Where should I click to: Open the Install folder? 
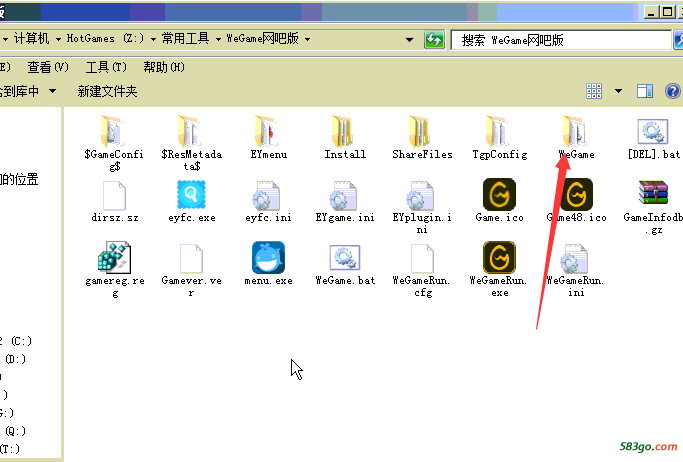[x=345, y=137]
